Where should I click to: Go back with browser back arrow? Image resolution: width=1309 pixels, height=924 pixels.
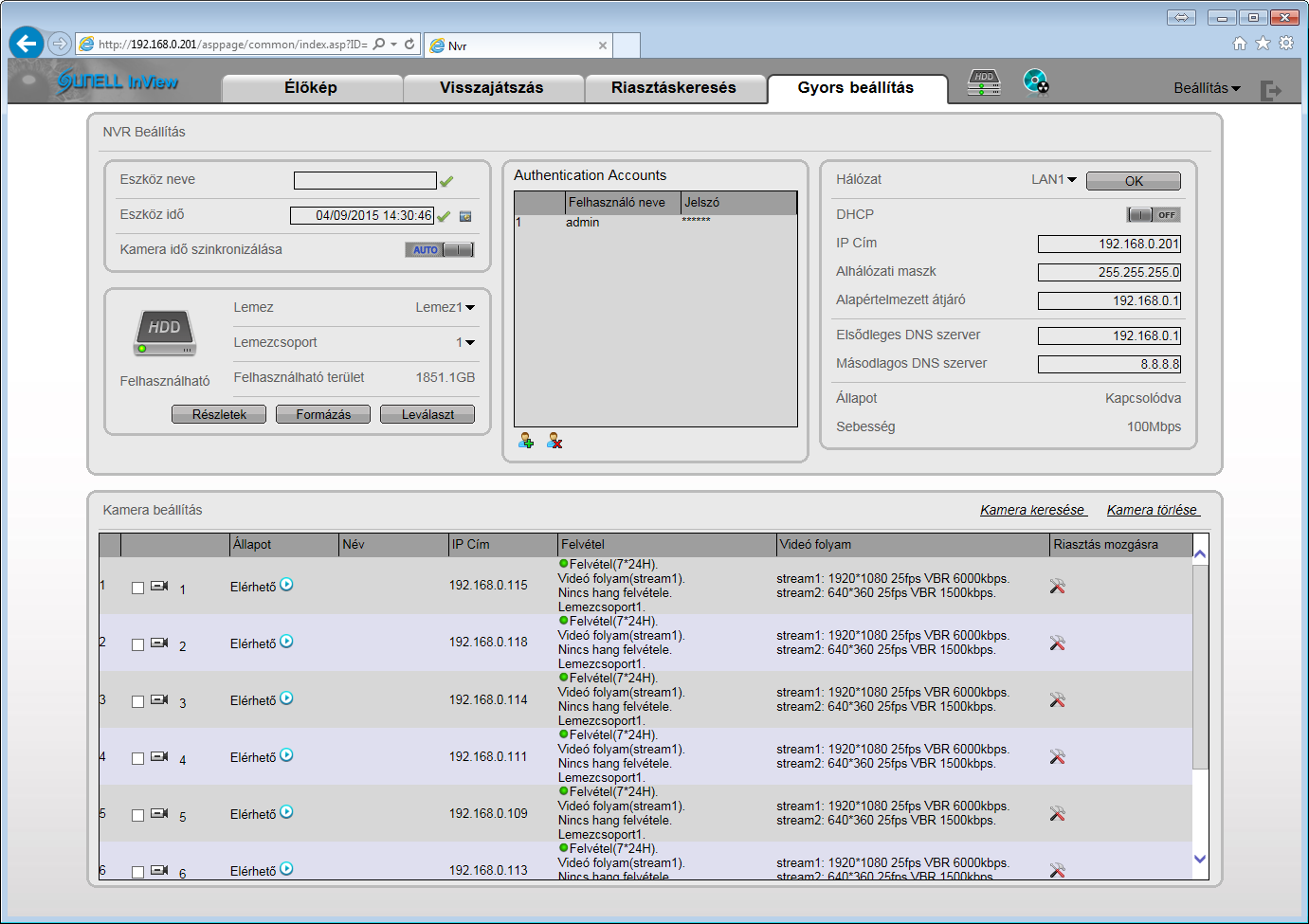(27, 43)
